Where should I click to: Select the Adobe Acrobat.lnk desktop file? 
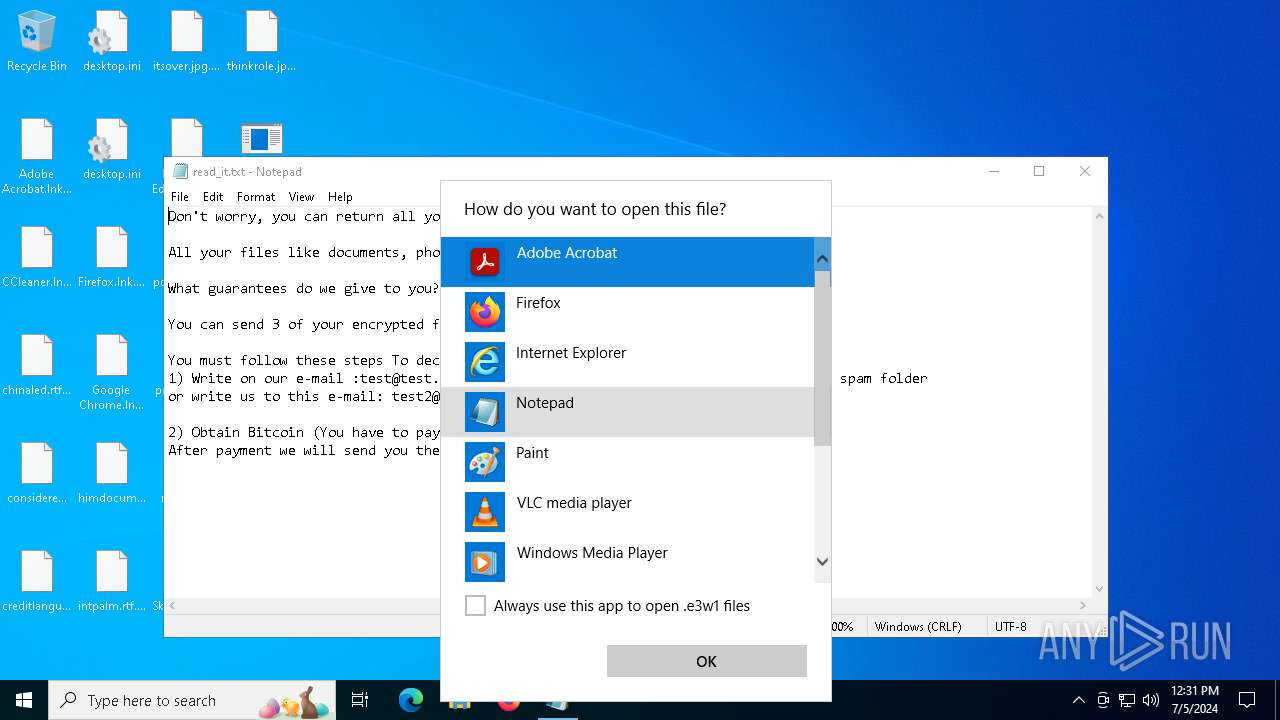[x=37, y=156]
